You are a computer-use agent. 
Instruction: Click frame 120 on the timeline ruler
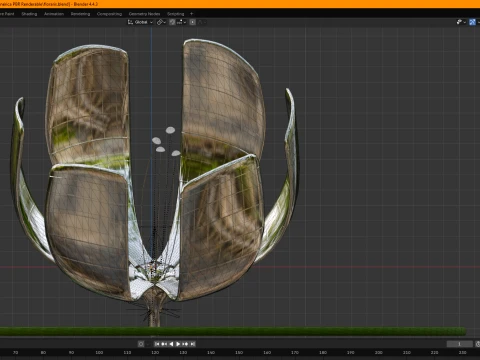point(155,353)
